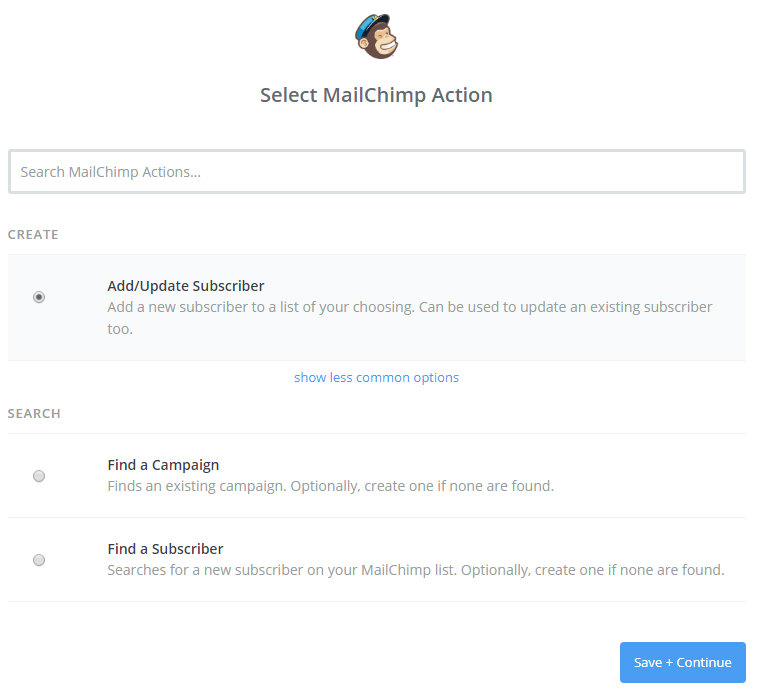Click the Find a Subscriber title text
Image resolution: width=764 pixels, height=691 pixels.
pyautogui.click(x=165, y=549)
